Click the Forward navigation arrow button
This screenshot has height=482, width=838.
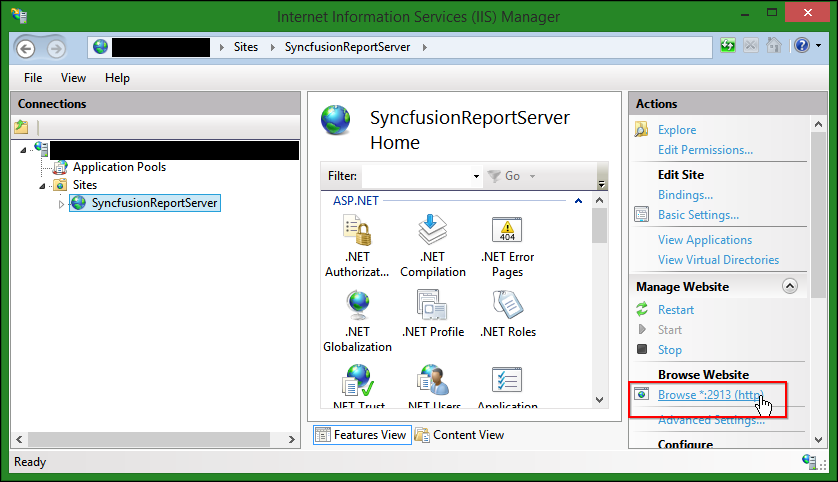(56, 49)
